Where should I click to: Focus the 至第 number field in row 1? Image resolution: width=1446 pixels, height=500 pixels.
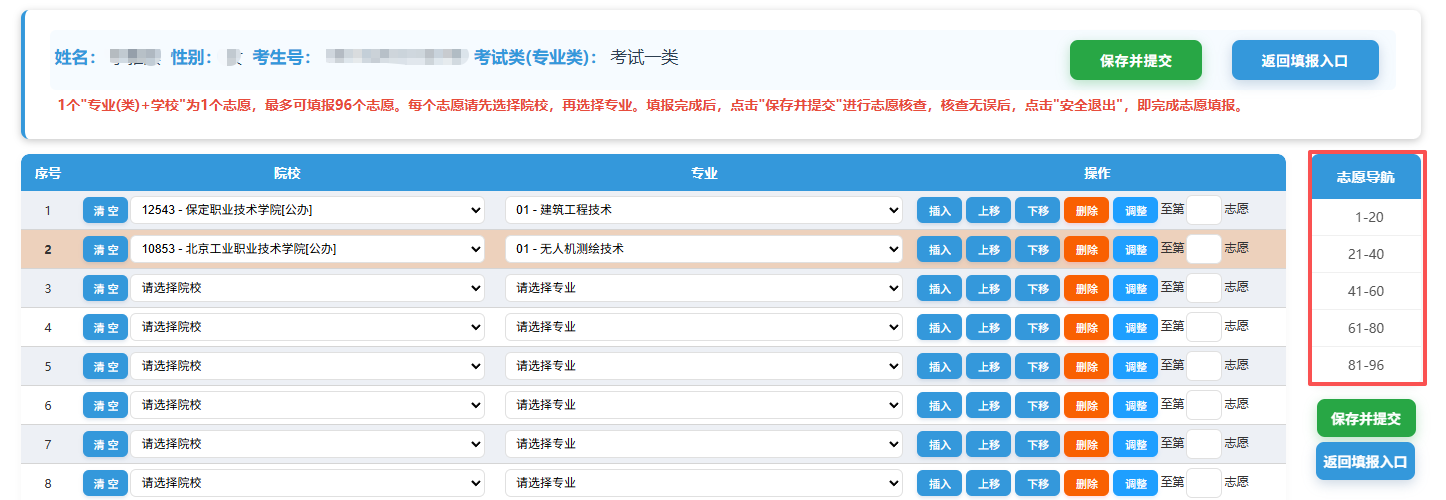[1204, 210]
